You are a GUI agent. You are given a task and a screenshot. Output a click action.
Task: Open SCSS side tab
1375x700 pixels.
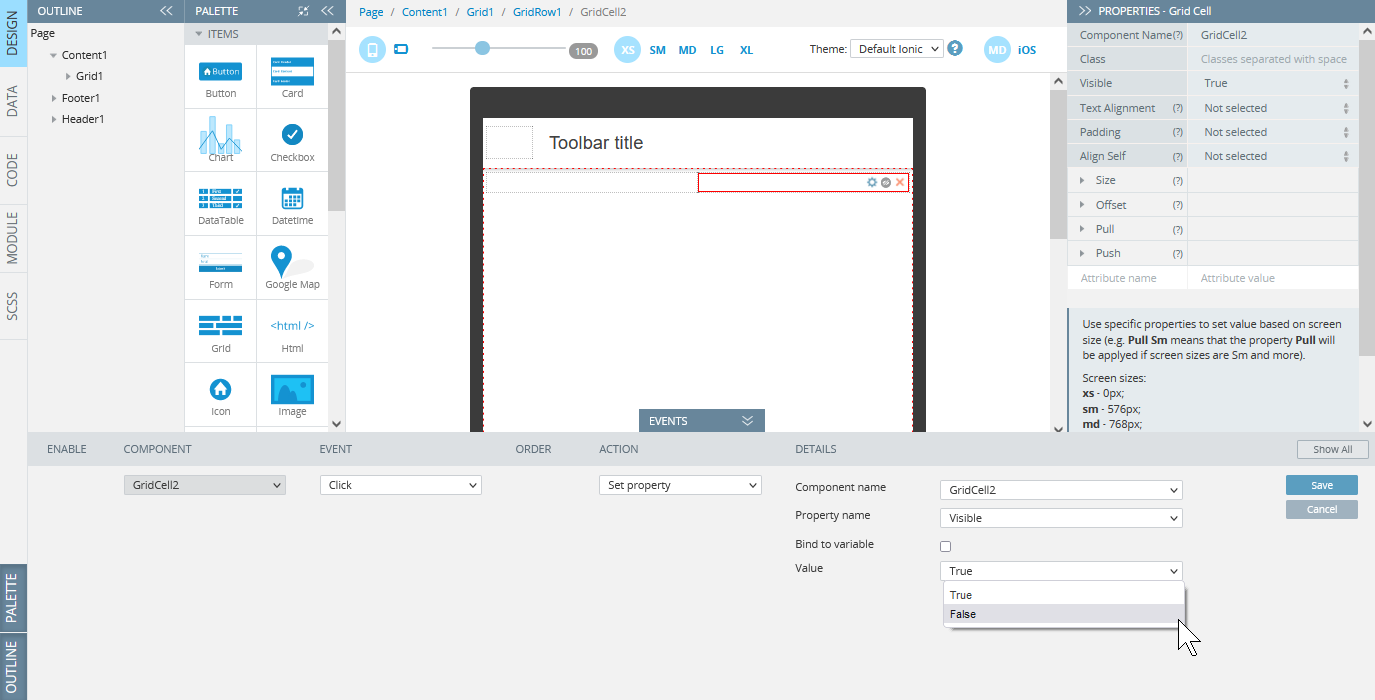[13, 306]
